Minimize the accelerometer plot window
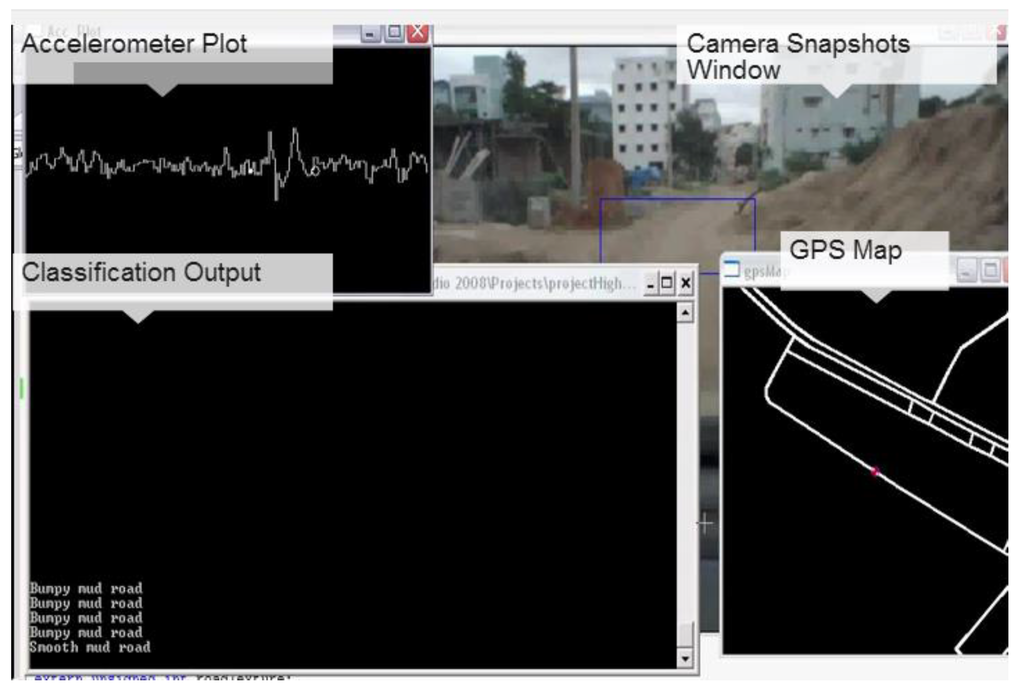Screen dimensions: 1024x692 (371, 33)
